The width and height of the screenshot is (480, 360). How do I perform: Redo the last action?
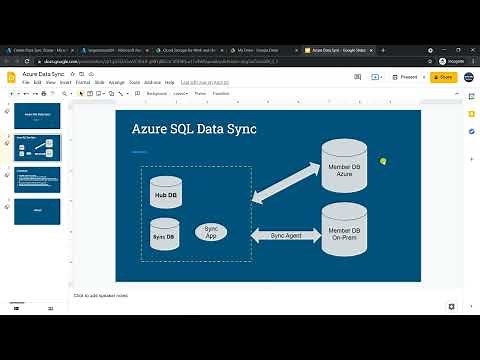pos(35,94)
